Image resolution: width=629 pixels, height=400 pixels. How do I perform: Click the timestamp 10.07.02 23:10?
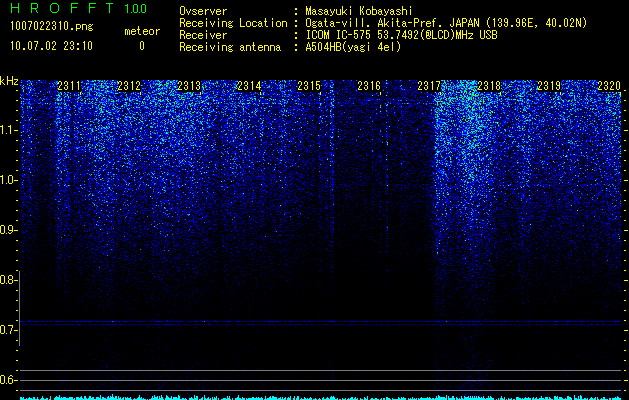pyautogui.click(x=51, y=46)
